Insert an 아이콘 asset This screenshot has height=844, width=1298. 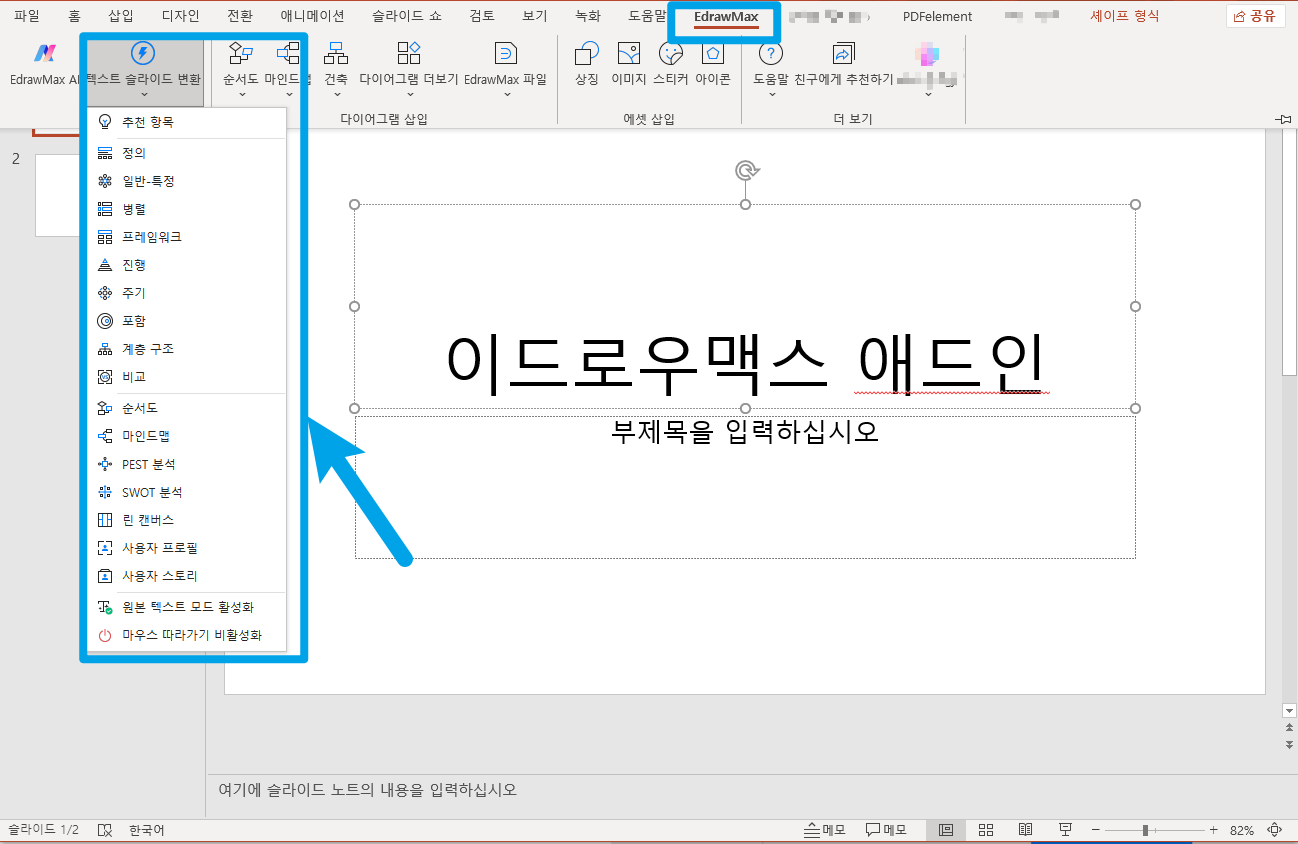click(713, 54)
